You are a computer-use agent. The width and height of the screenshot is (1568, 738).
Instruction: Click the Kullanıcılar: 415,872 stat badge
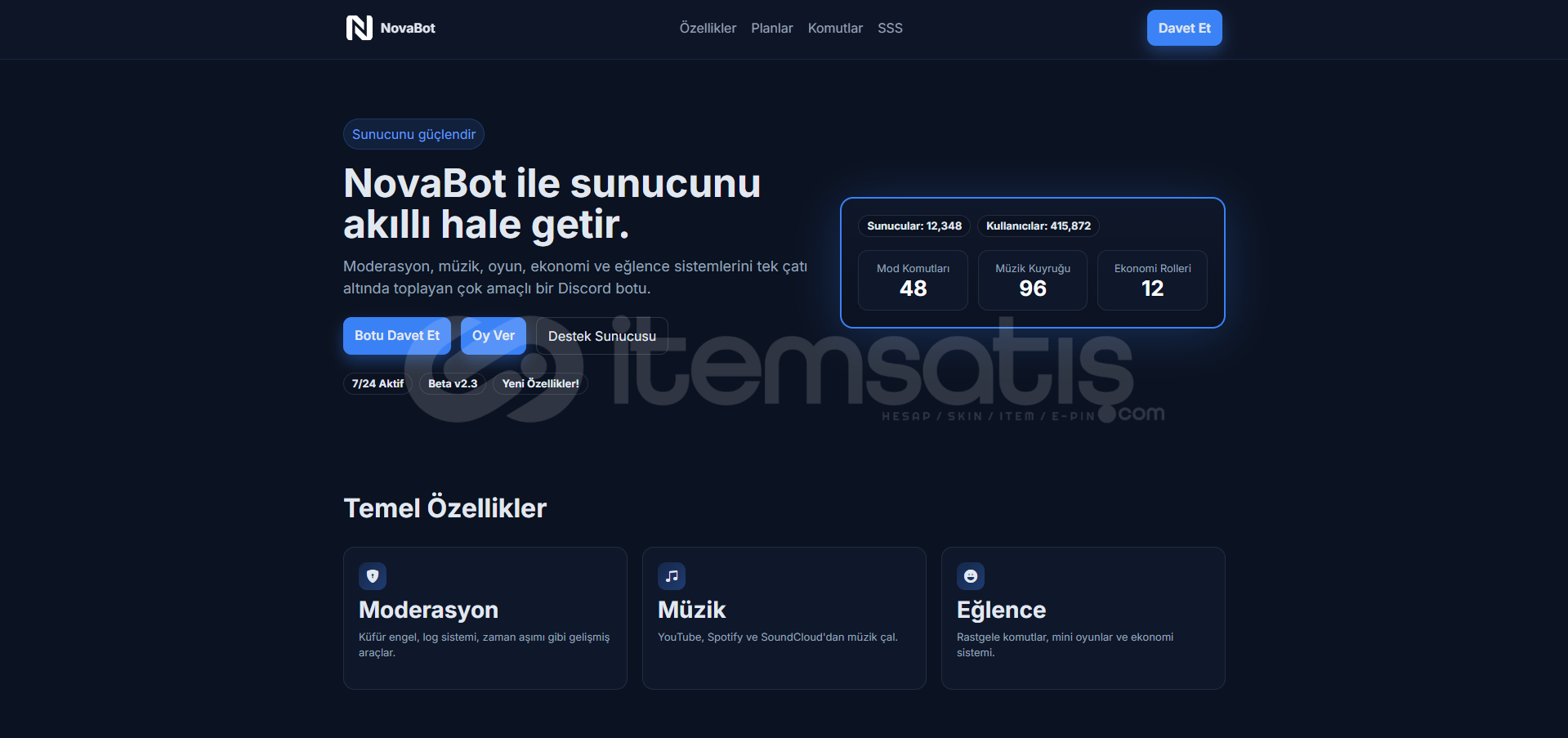click(x=1039, y=226)
